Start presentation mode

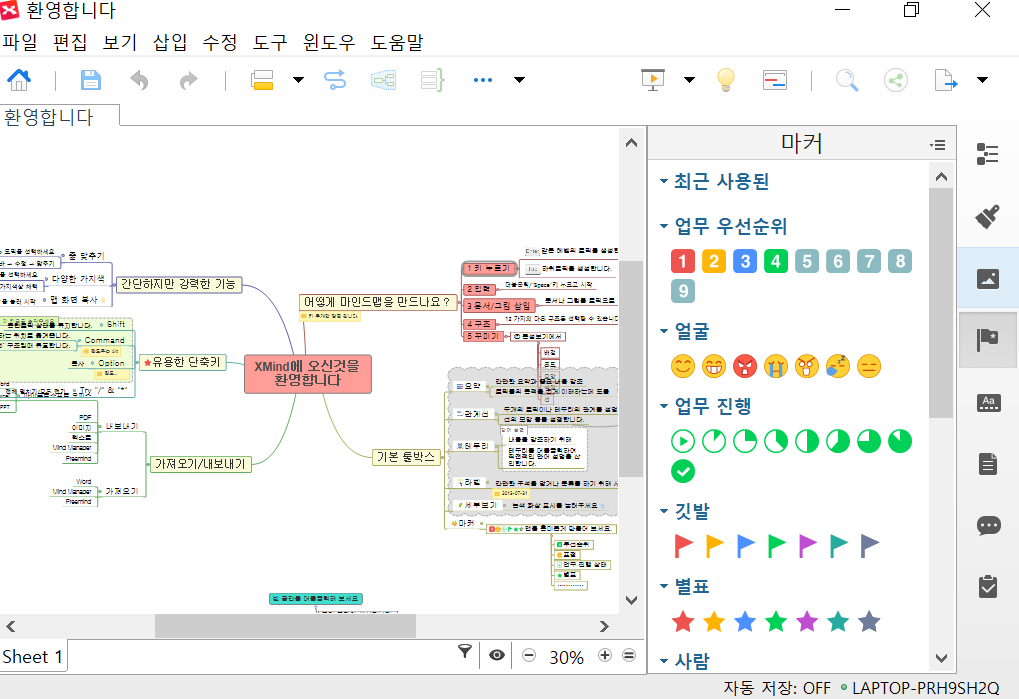pyautogui.click(x=652, y=80)
